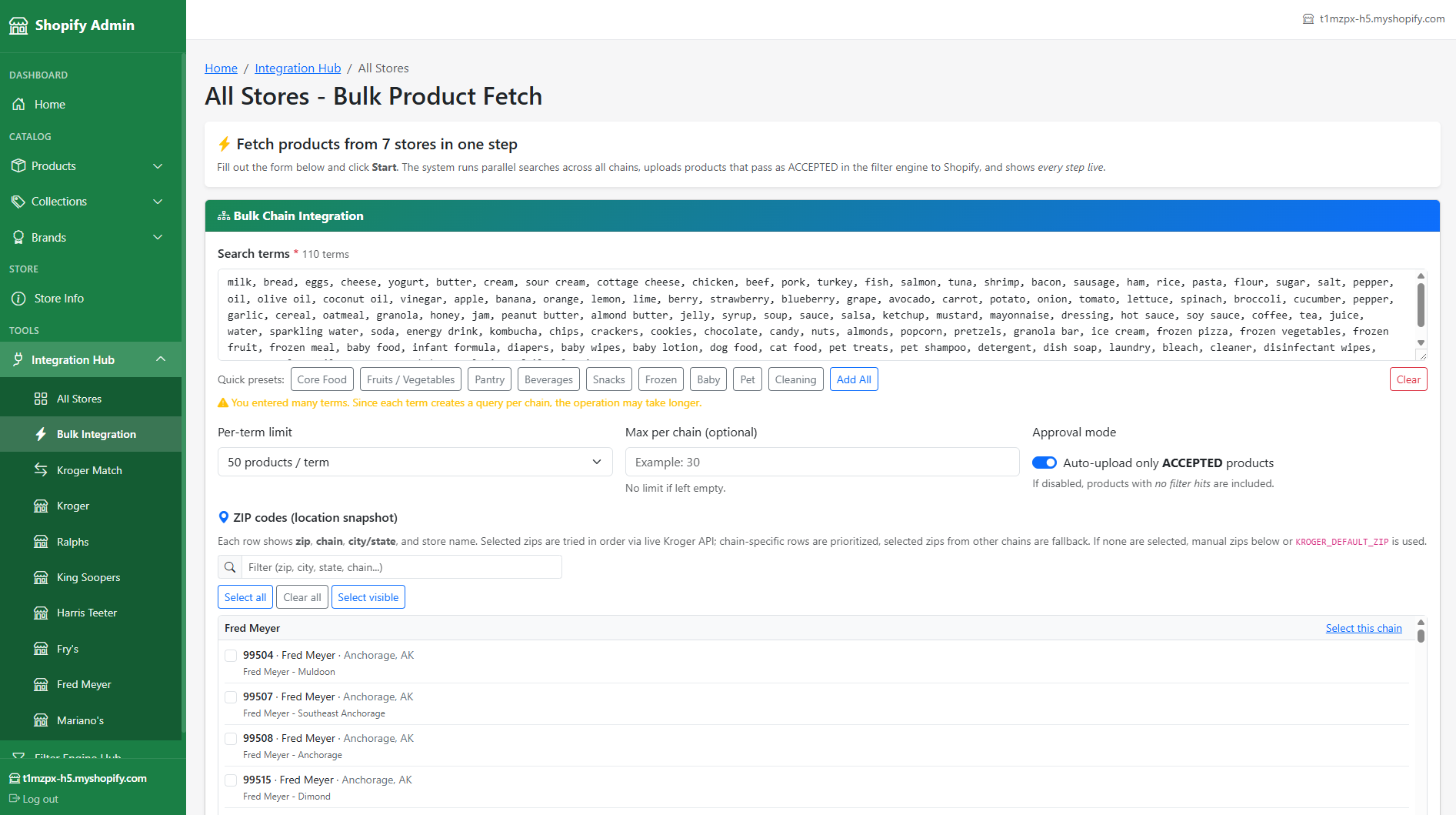Viewport: 1456px width, 815px height.
Task: Click the Harris Teeter store icon
Action: (x=41, y=613)
